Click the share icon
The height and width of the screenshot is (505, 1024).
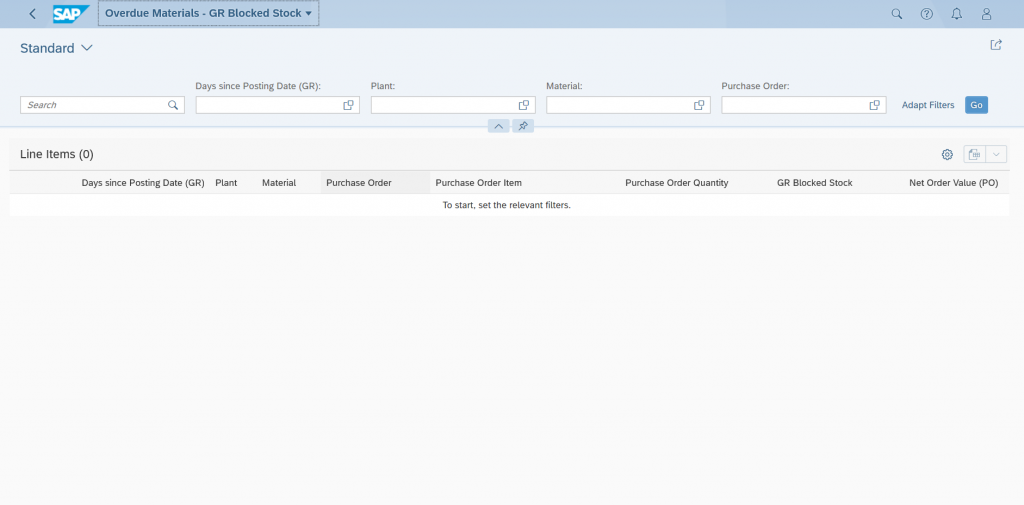996,44
